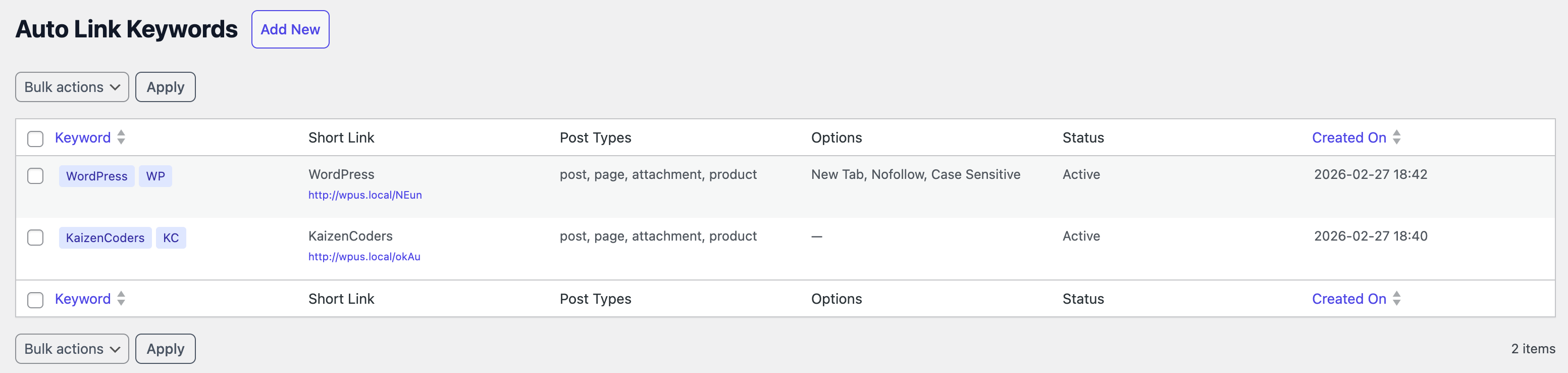This screenshot has height=373, width=1568.
Task: Open the bottom Bulk actions dropdown
Action: coord(72,349)
